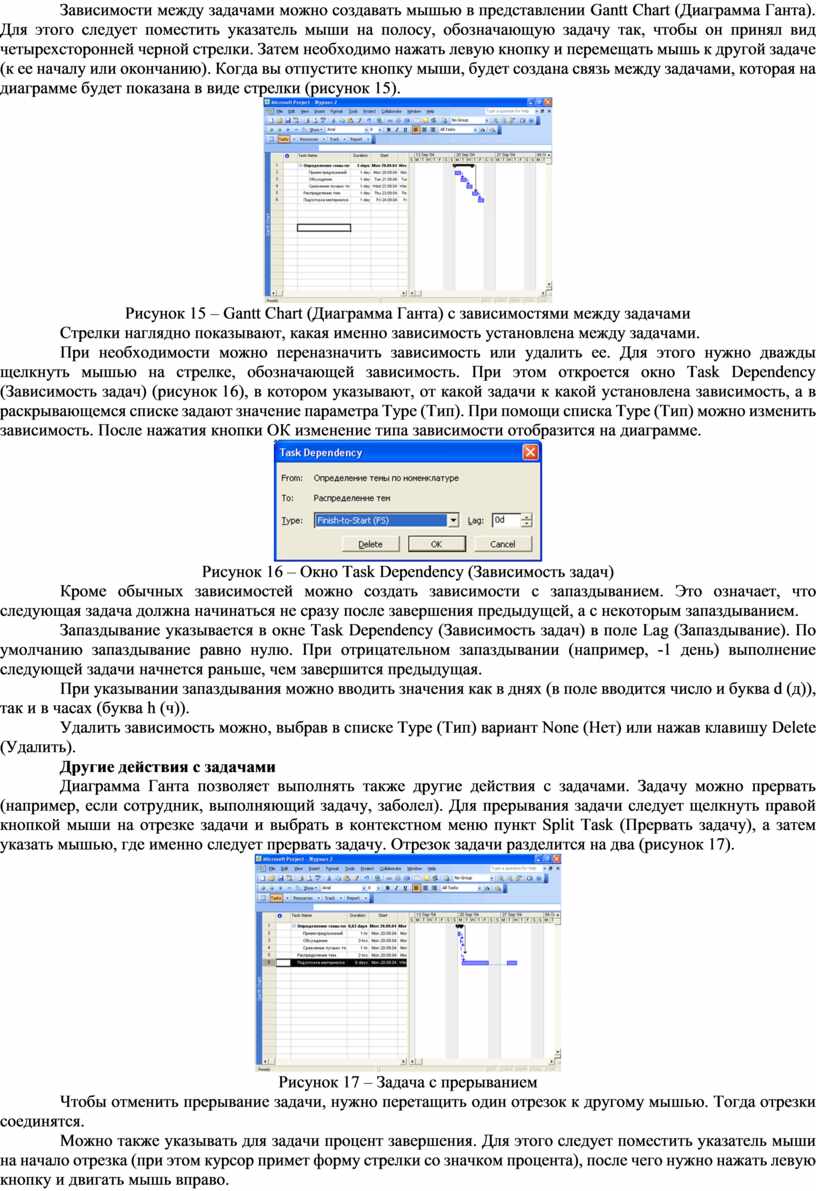Open the No Group dropdown in Figure 15 toolbar
The height and width of the screenshot is (1191, 816).
click(x=487, y=120)
